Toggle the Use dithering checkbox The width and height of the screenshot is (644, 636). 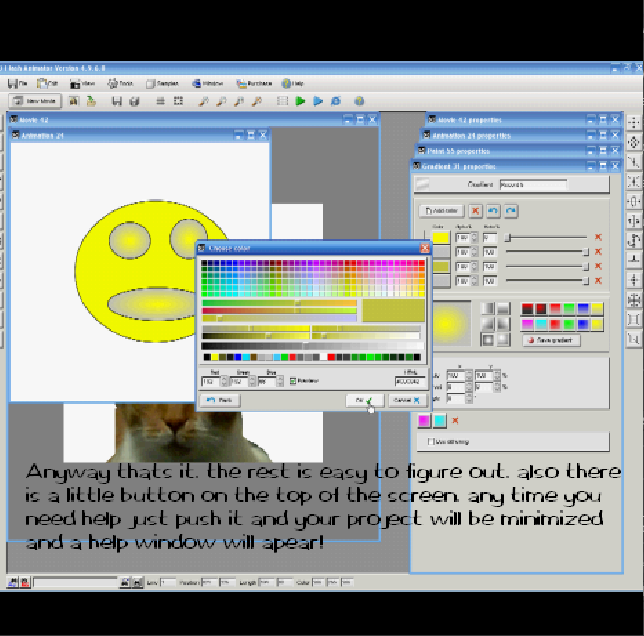click(432, 441)
